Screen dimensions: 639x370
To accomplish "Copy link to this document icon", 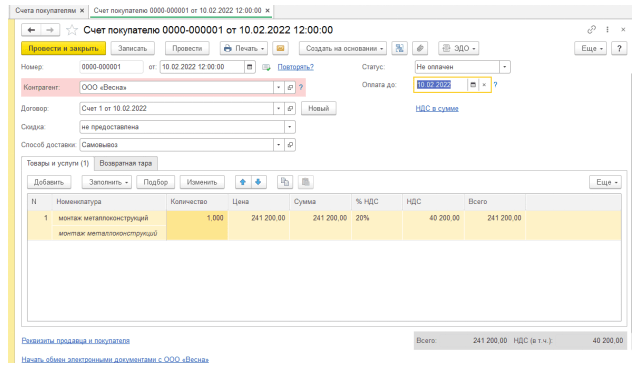I will [591, 29].
